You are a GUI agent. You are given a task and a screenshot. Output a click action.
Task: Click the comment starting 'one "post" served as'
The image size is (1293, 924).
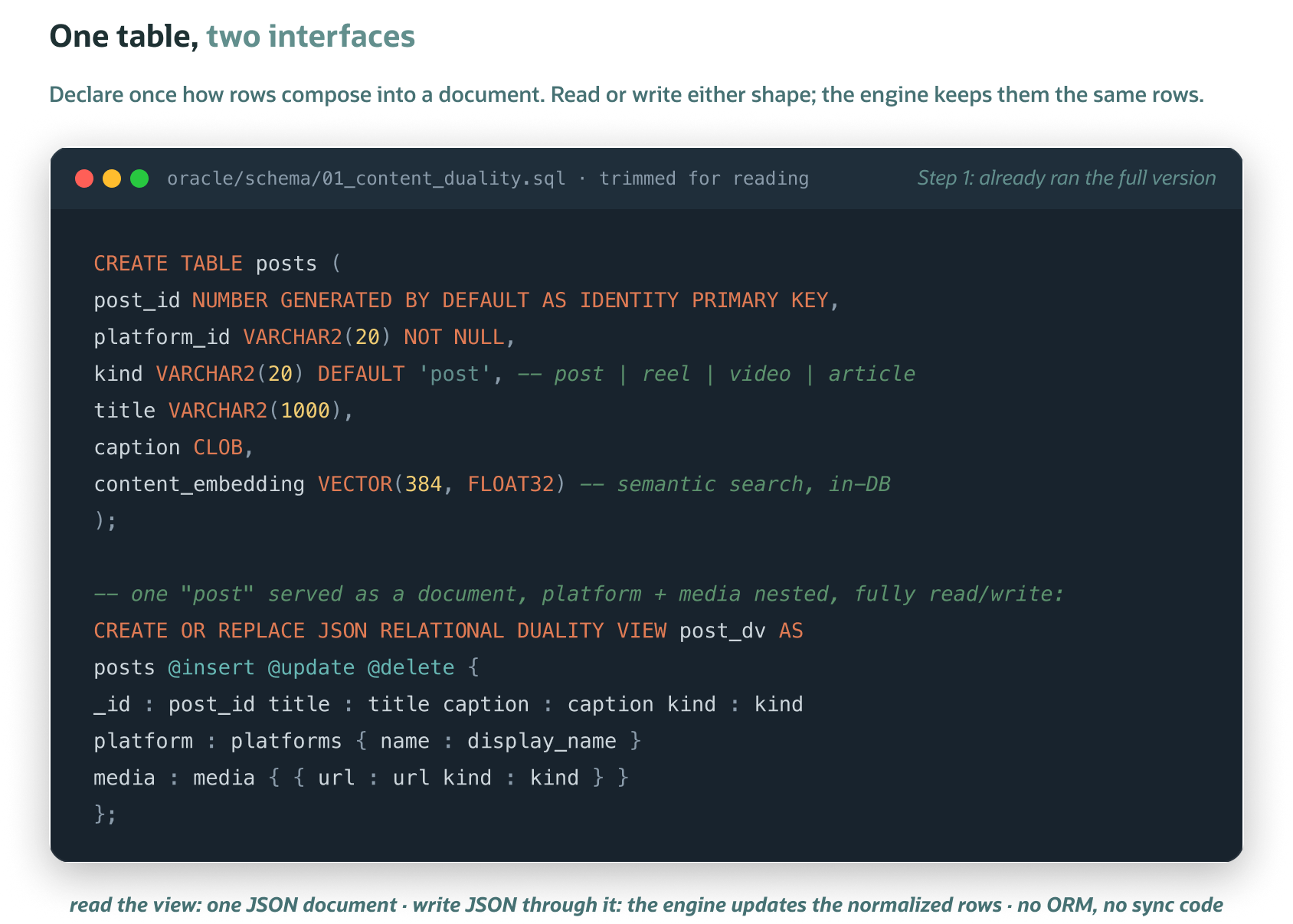(x=578, y=595)
